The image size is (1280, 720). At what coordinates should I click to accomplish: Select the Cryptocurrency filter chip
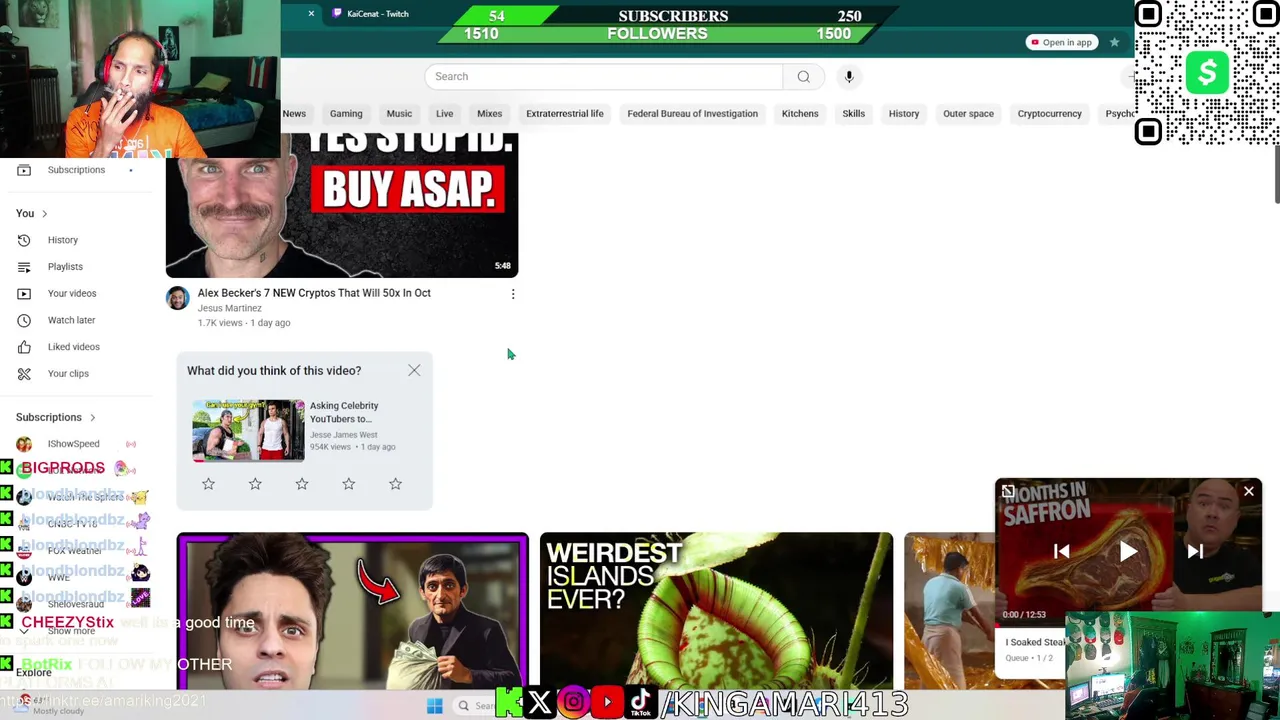[x=1050, y=114]
